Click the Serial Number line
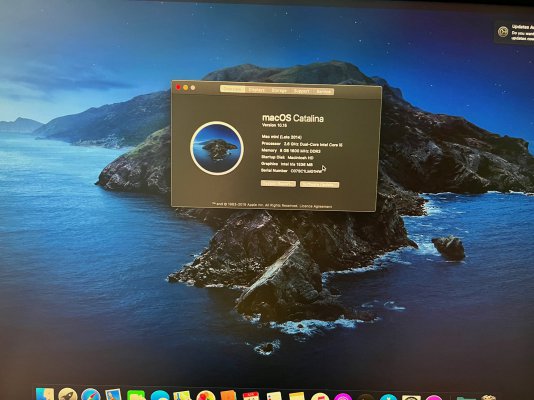Viewport: 534px width, 400px height. click(291, 171)
